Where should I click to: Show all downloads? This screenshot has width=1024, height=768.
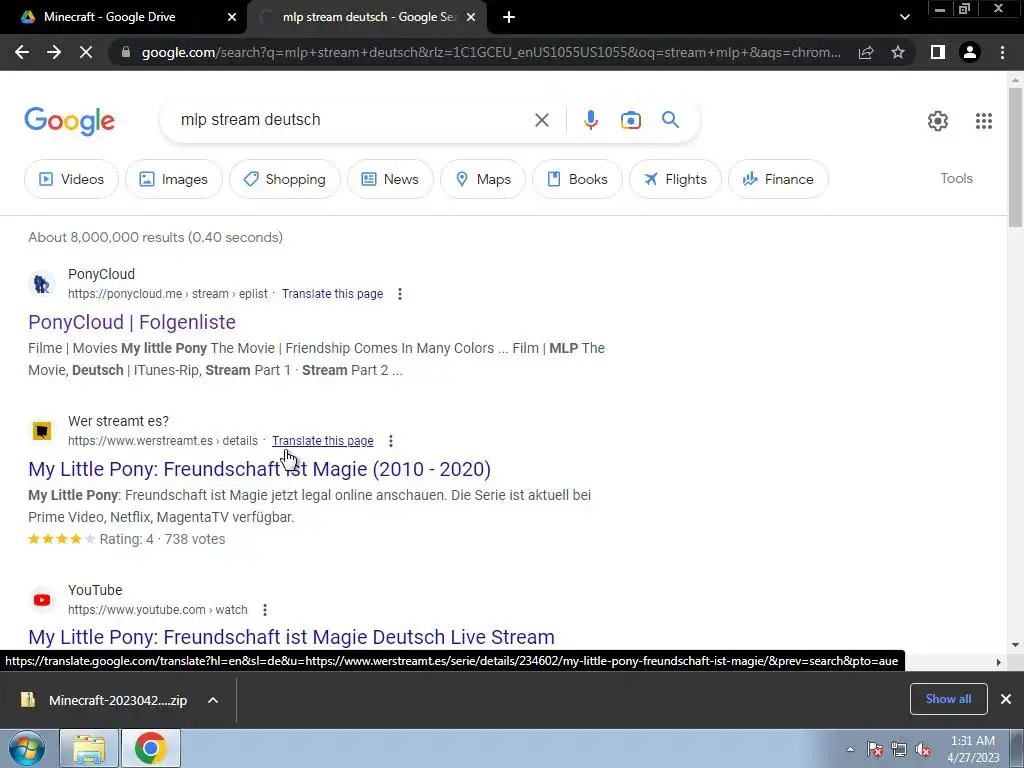(948, 699)
